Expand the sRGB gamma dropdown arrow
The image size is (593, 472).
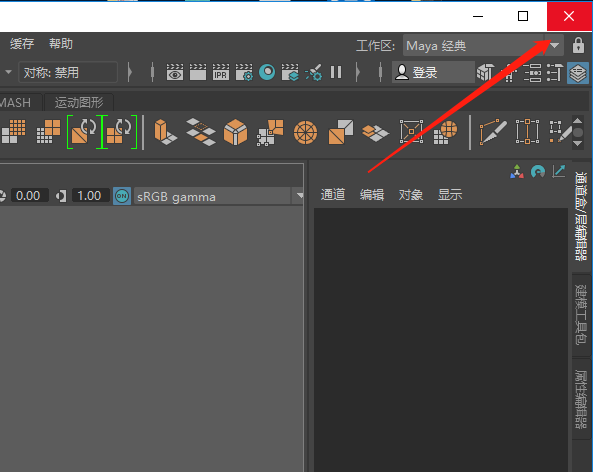pos(300,196)
